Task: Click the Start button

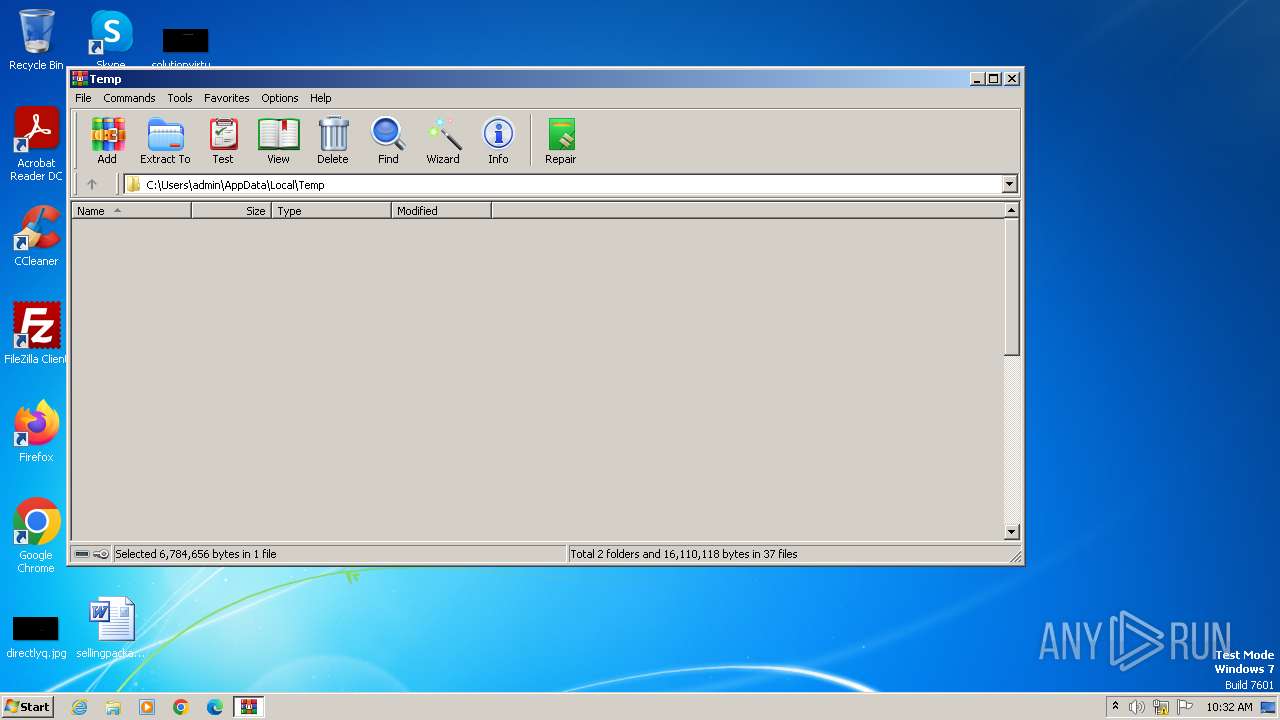Action: click(27, 707)
